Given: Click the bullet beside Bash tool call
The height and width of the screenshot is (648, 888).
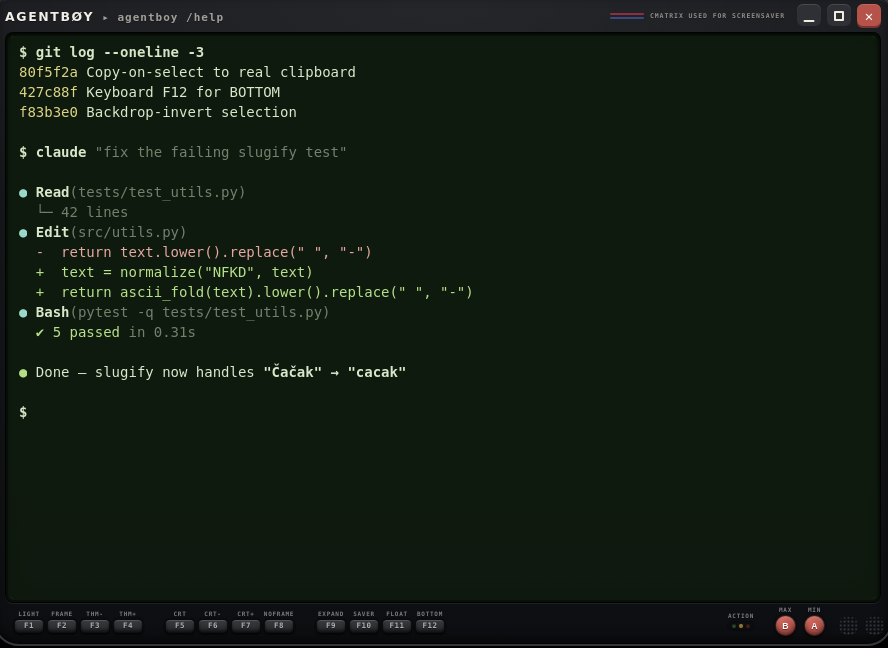Looking at the screenshot, I should [x=23, y=313].
